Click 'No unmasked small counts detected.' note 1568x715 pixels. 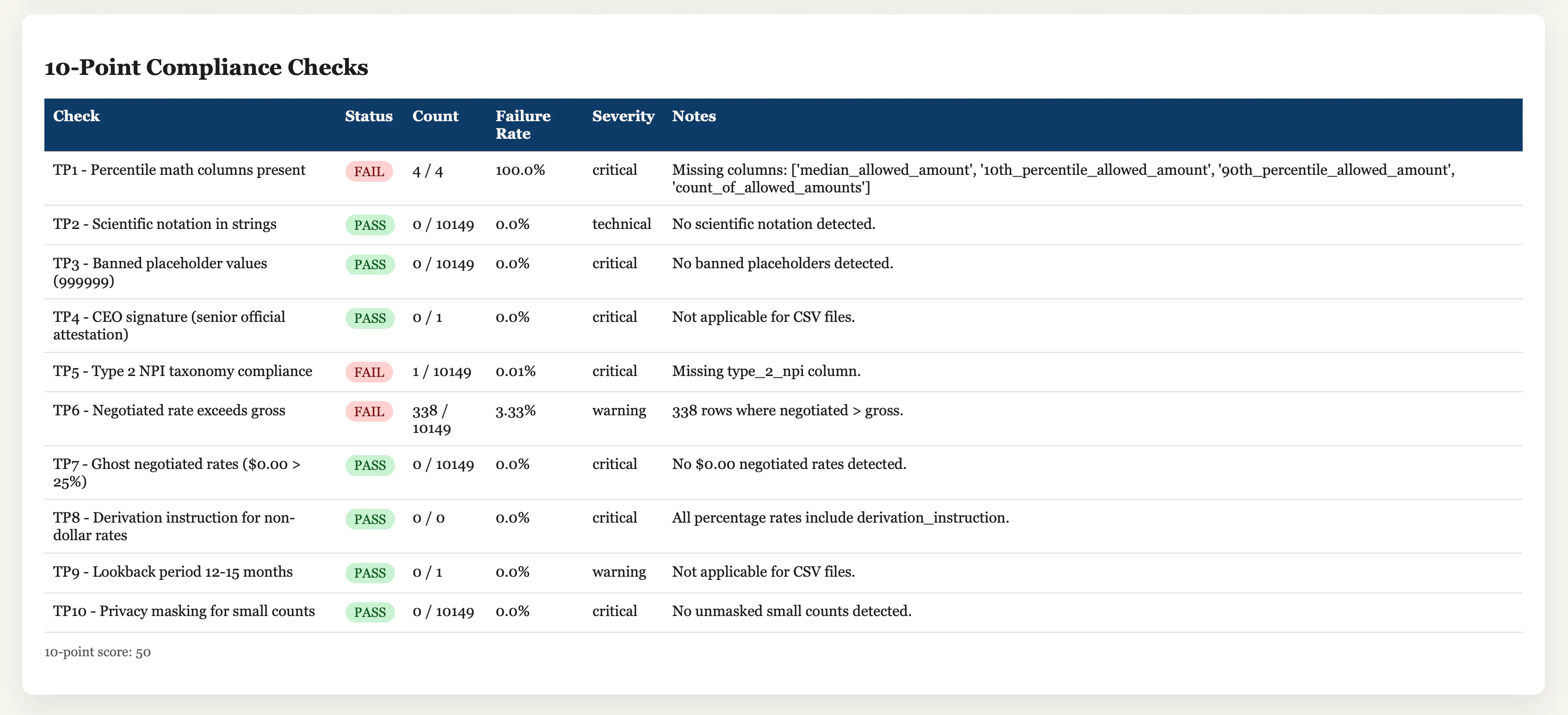coord(791,611)
